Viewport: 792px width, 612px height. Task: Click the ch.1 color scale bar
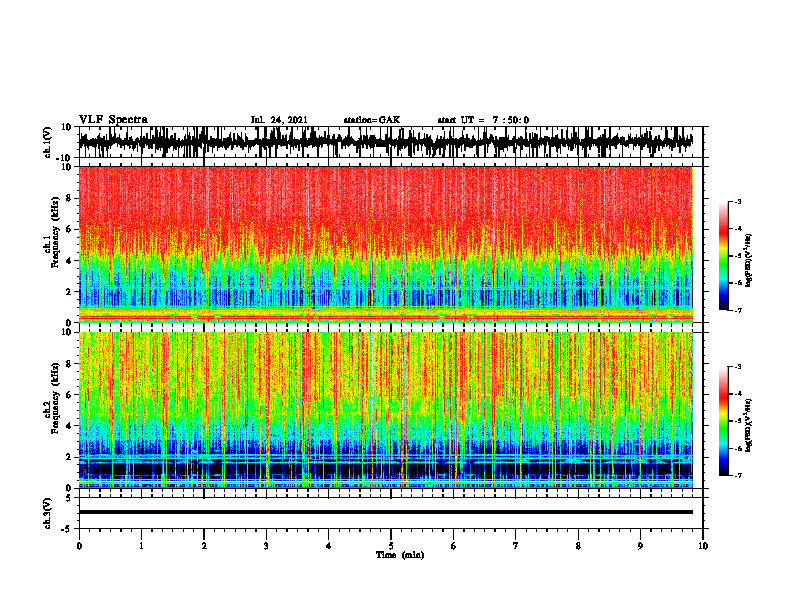(x=724, y=256)
